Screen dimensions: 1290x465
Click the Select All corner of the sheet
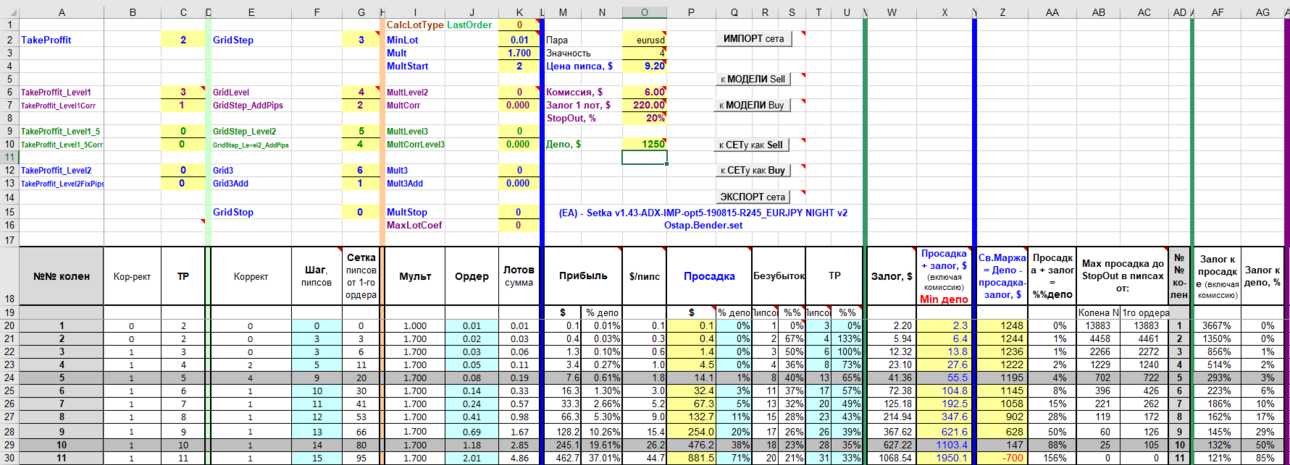click(9, 12)
